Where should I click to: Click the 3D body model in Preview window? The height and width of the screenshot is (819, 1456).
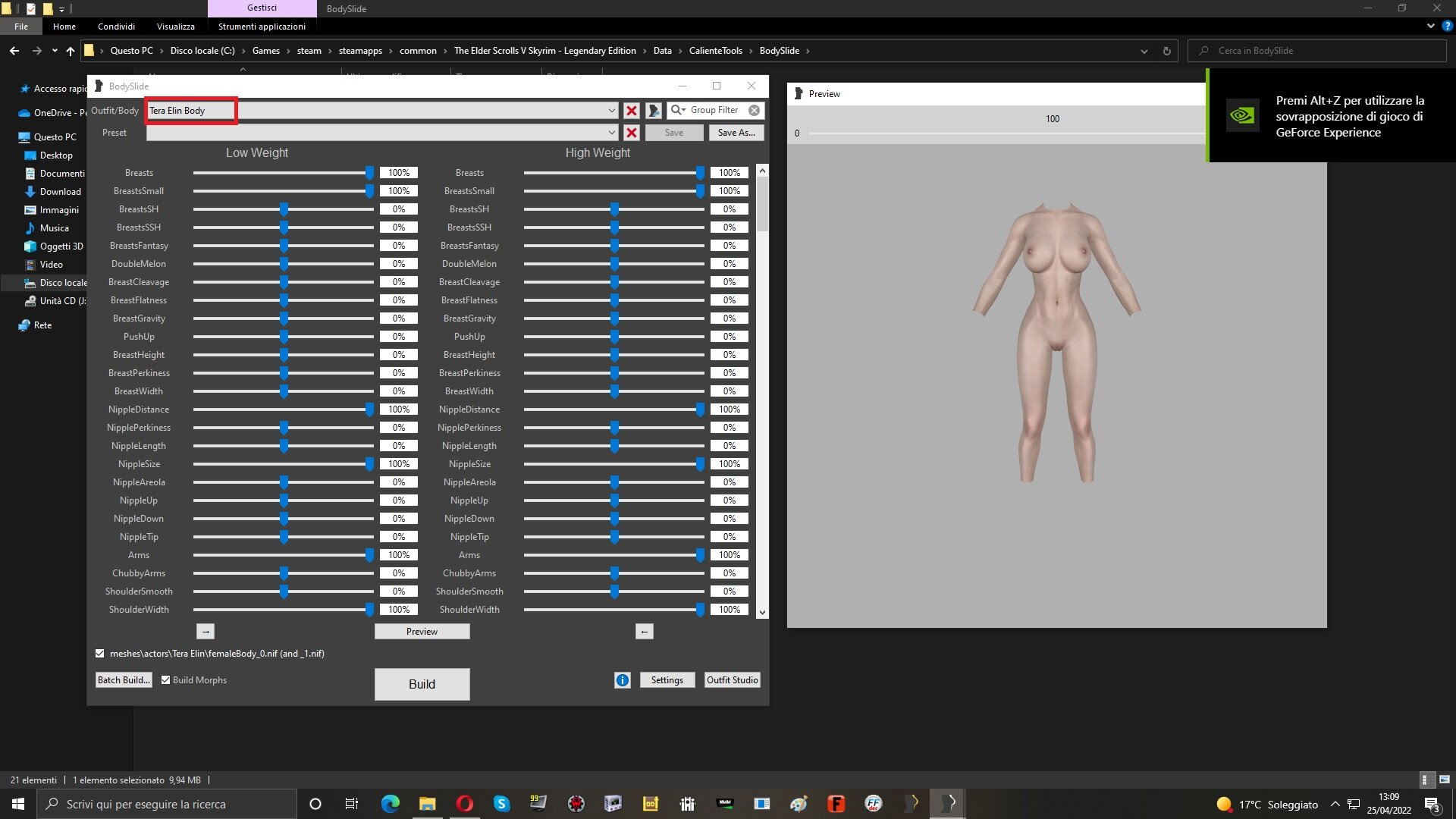1056,341
